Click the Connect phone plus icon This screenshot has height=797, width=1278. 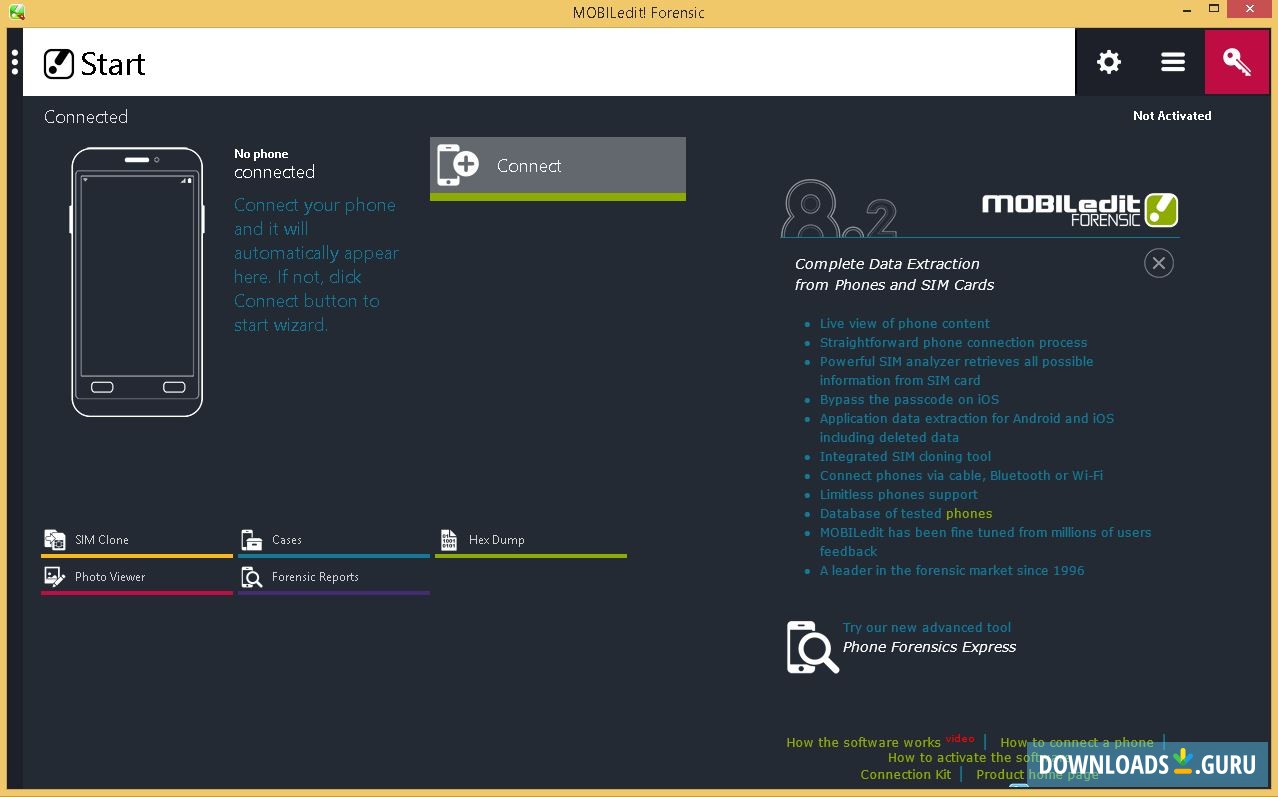458,165
